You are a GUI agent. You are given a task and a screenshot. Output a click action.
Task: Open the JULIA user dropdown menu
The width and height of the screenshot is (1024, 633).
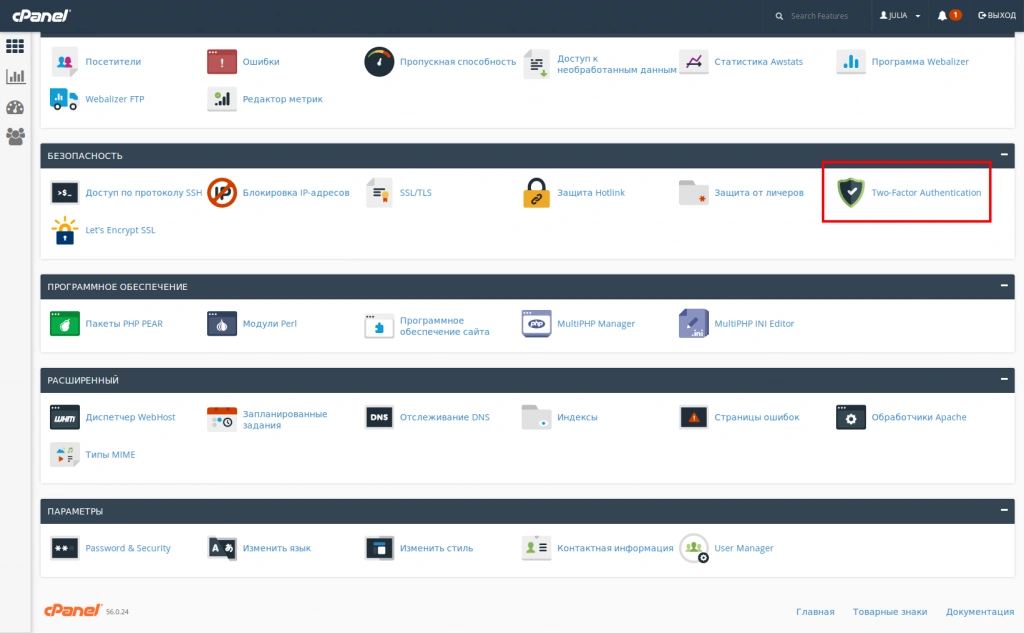click(900, 16)
